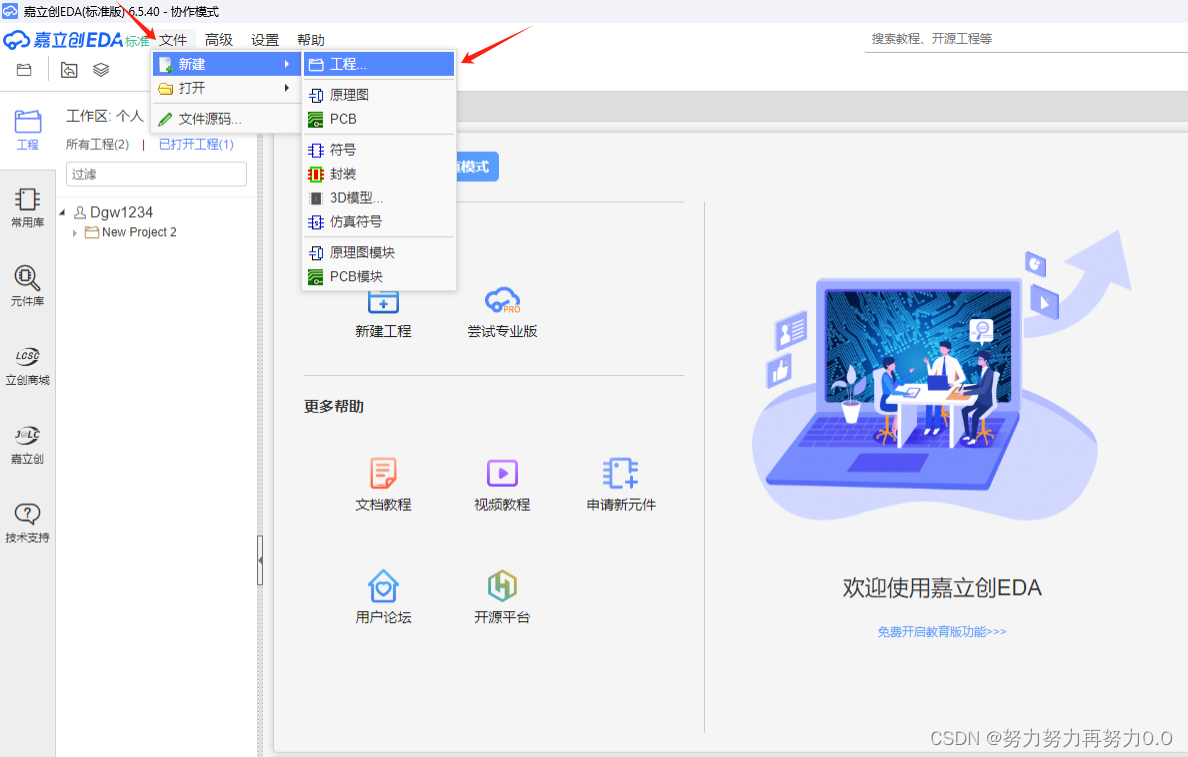Expand the 新建 submenu arrow
The width and height of the screenshot is (1188, 757).
pos(286,64)
